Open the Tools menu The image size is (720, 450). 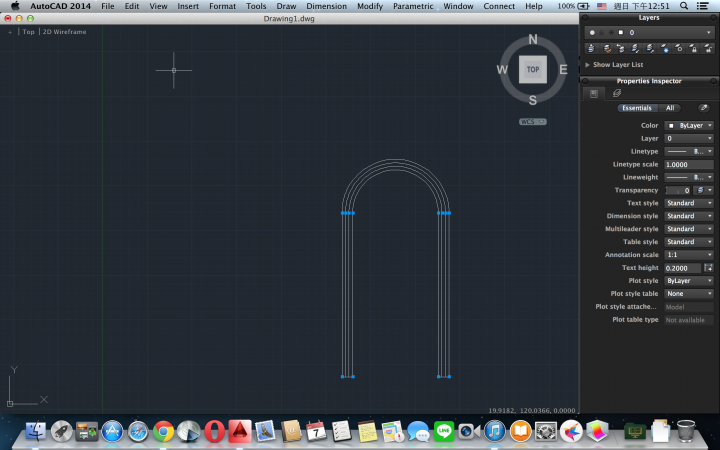coord(256,6)
